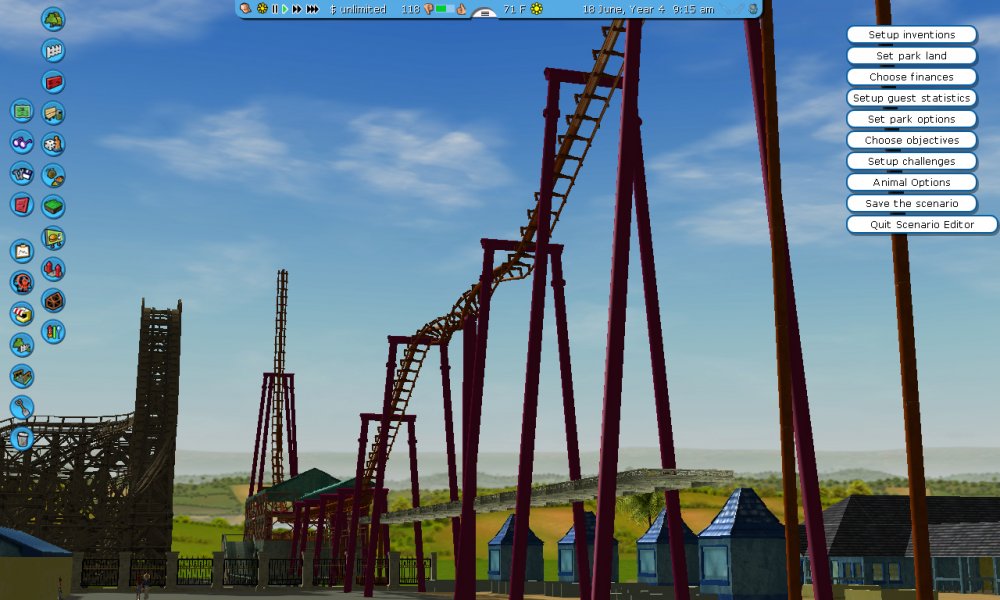
Task: Select the shops and stalls icon
Action: (22, 313)
